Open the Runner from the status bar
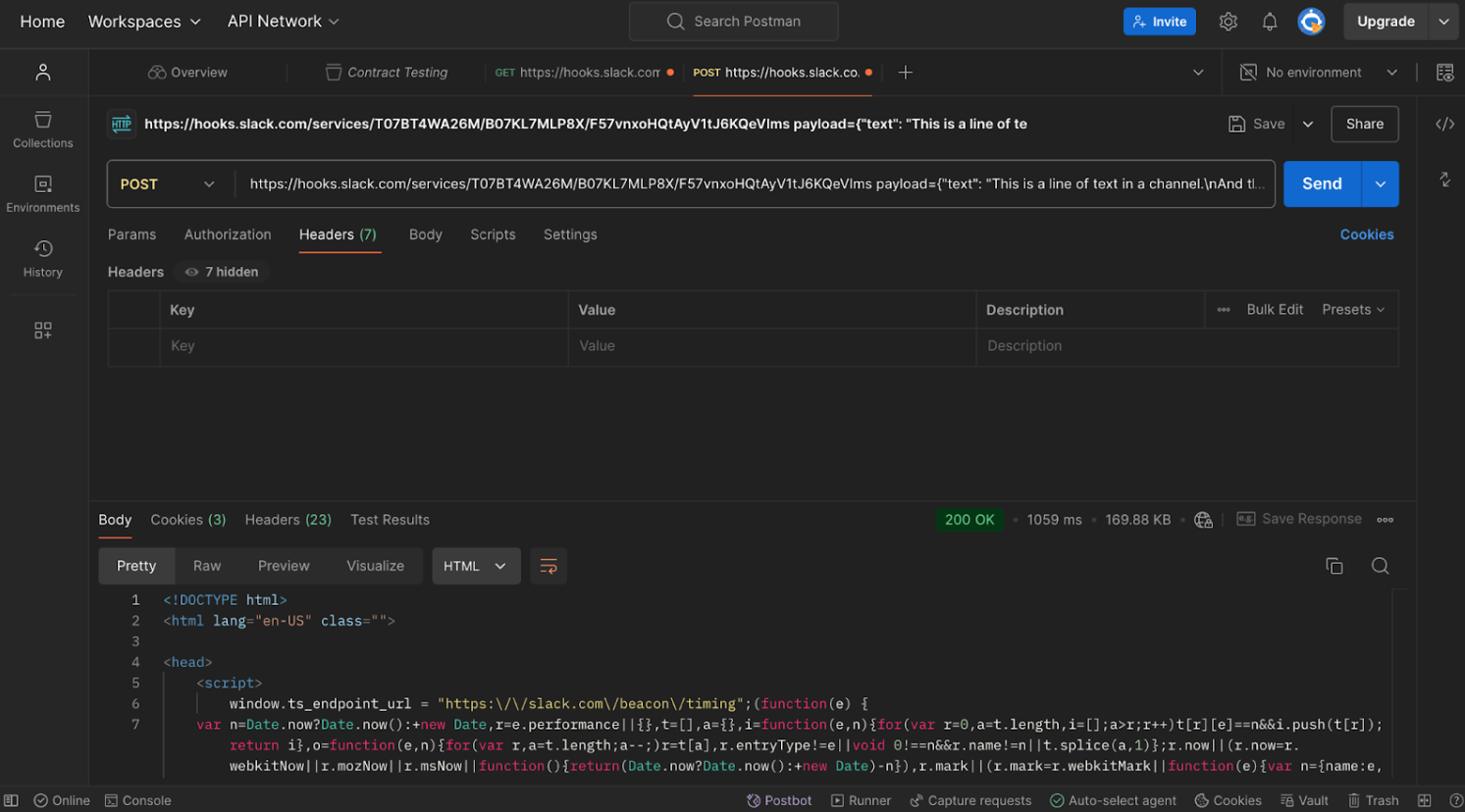Viewport: 1465px width, 812px height. point(861,800)
